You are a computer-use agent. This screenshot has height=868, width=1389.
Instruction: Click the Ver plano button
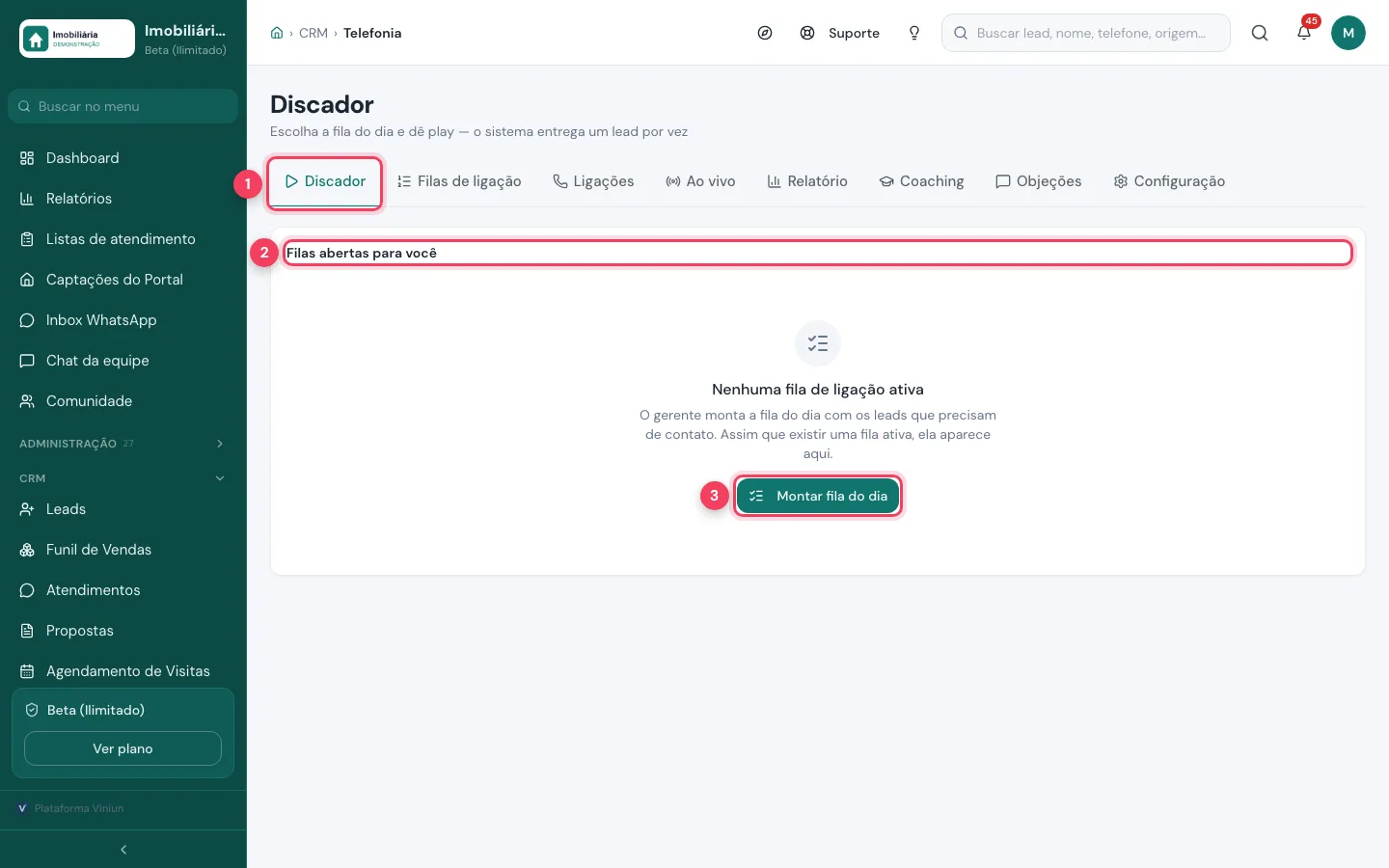click(123, 748)
